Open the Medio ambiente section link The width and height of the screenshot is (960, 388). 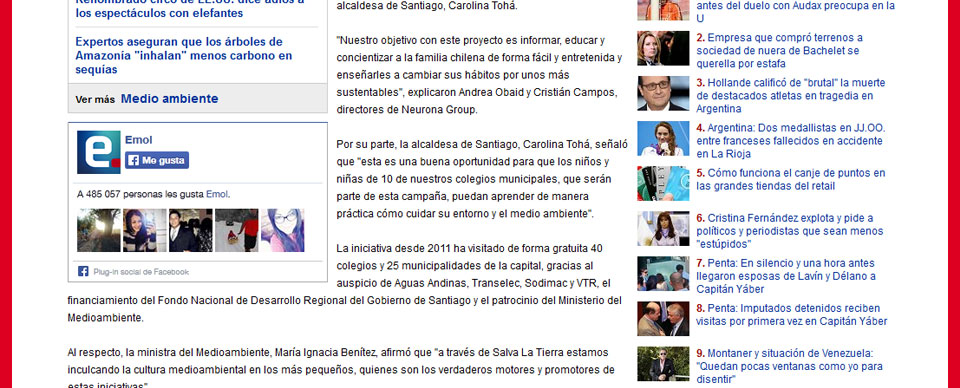[169, 99]
